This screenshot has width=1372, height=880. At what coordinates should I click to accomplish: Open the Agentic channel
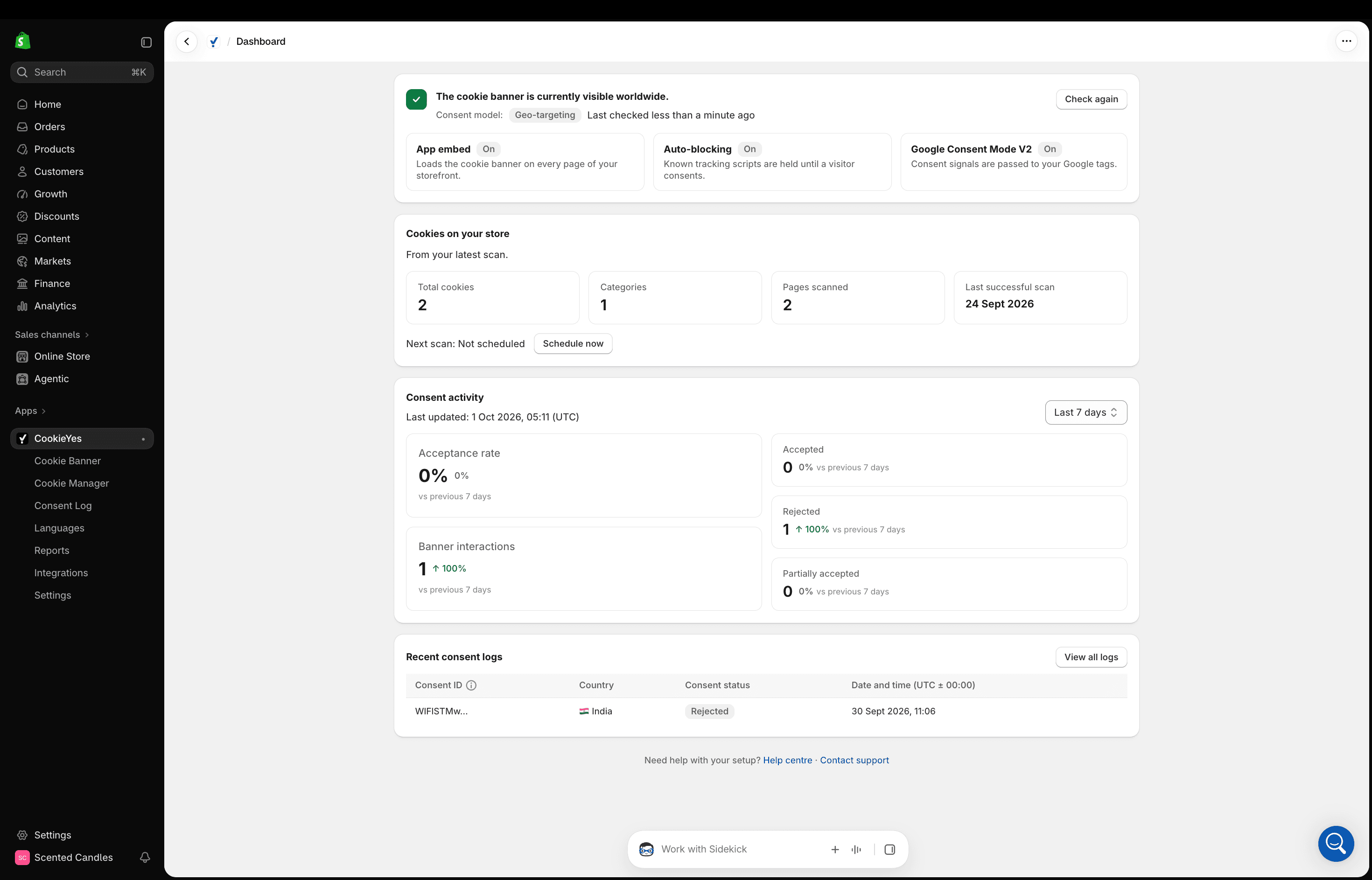[82, 378]
